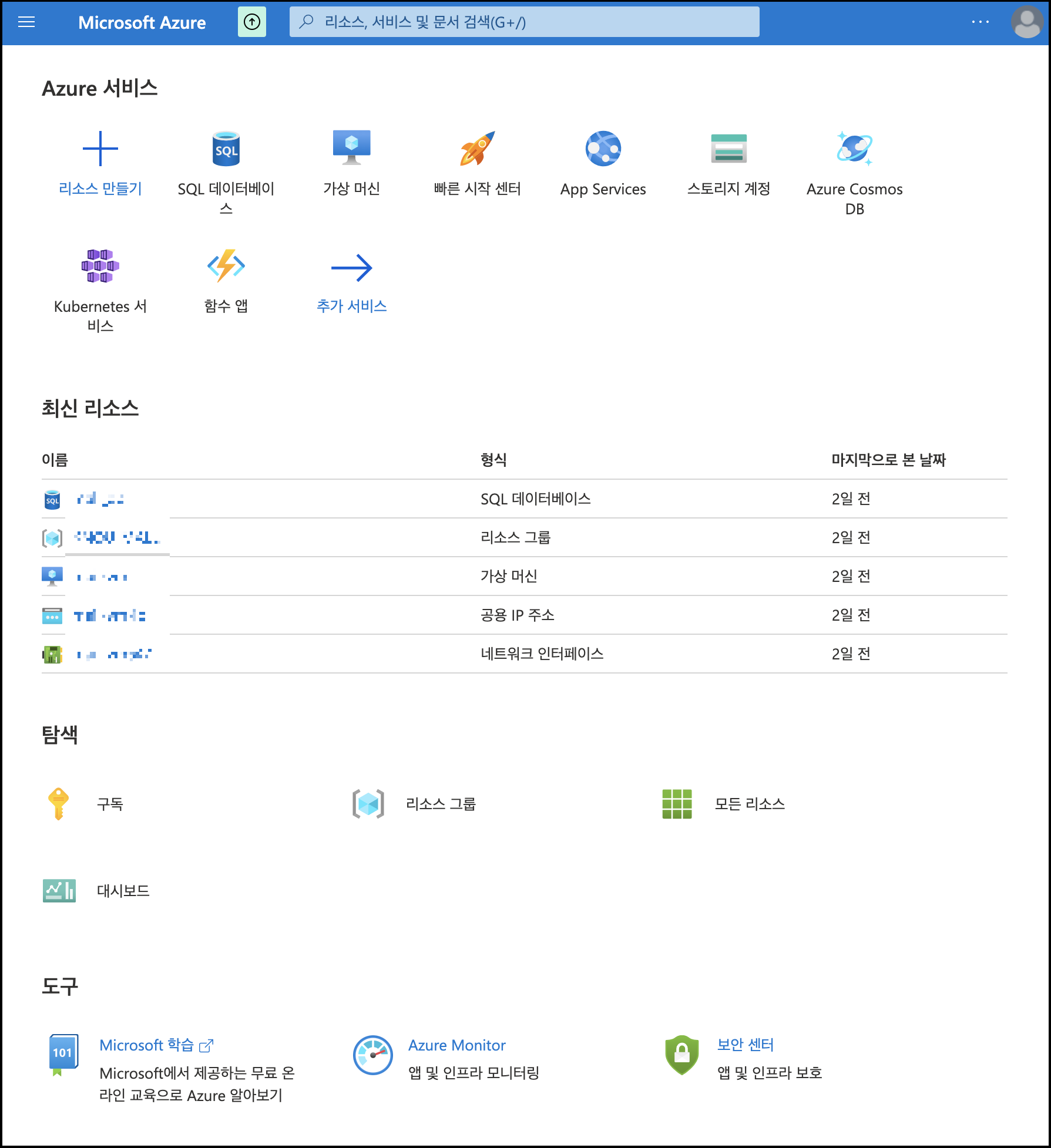The image size is (1051, 1148).
Task: Click the public IP address icon in recent list
Action: pyautogui.click(x=52, y=616)
